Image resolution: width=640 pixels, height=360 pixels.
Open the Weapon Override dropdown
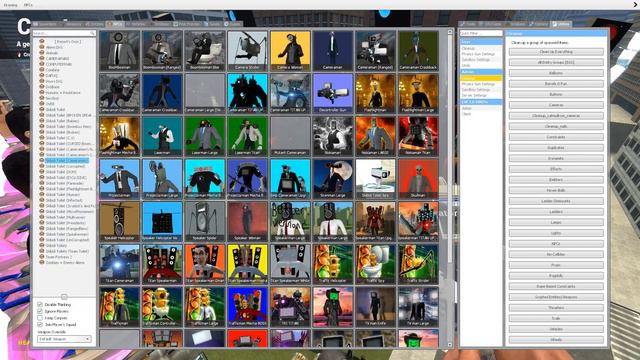(64, 339)
